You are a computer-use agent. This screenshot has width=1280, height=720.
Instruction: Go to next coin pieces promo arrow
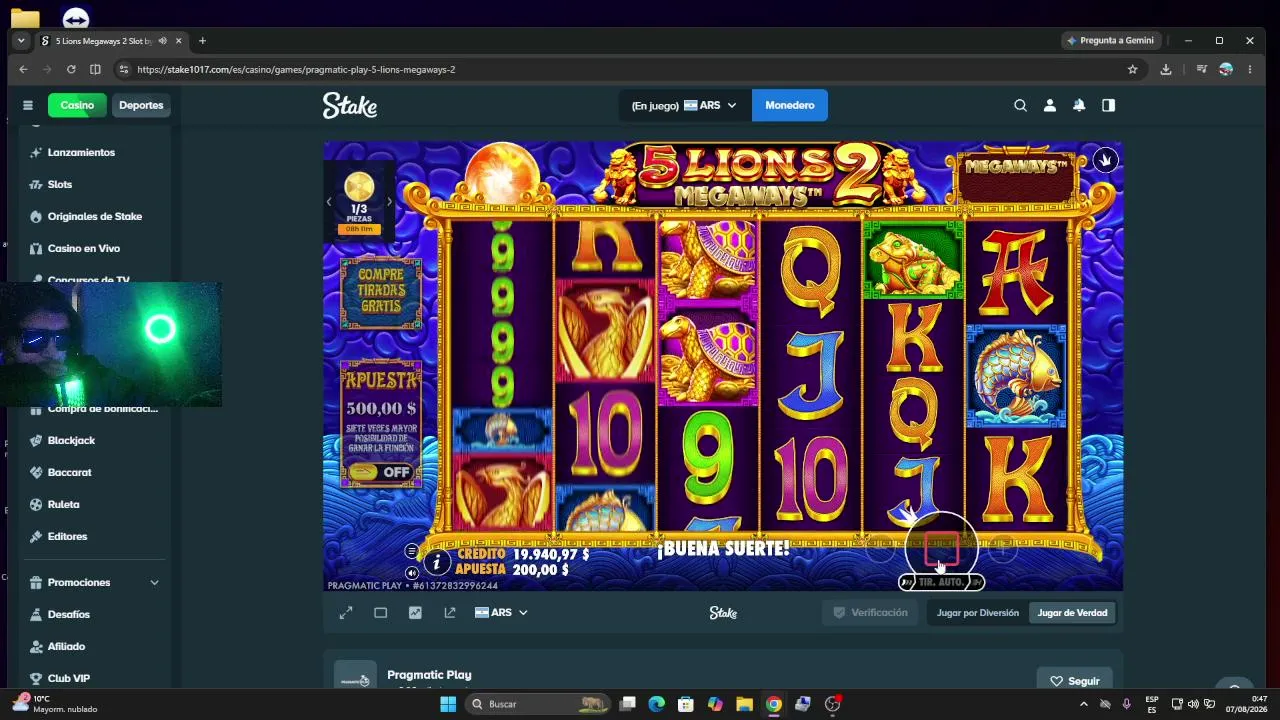389,202
